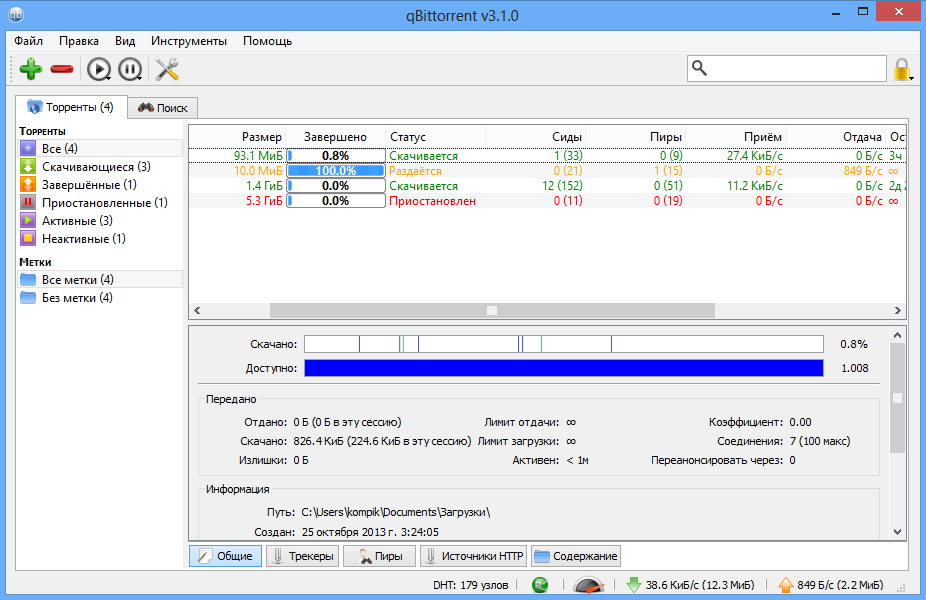Click the resume play toolbar icon
The height and width of the screenshot is (600, 926).
click(x=99, y=70)
